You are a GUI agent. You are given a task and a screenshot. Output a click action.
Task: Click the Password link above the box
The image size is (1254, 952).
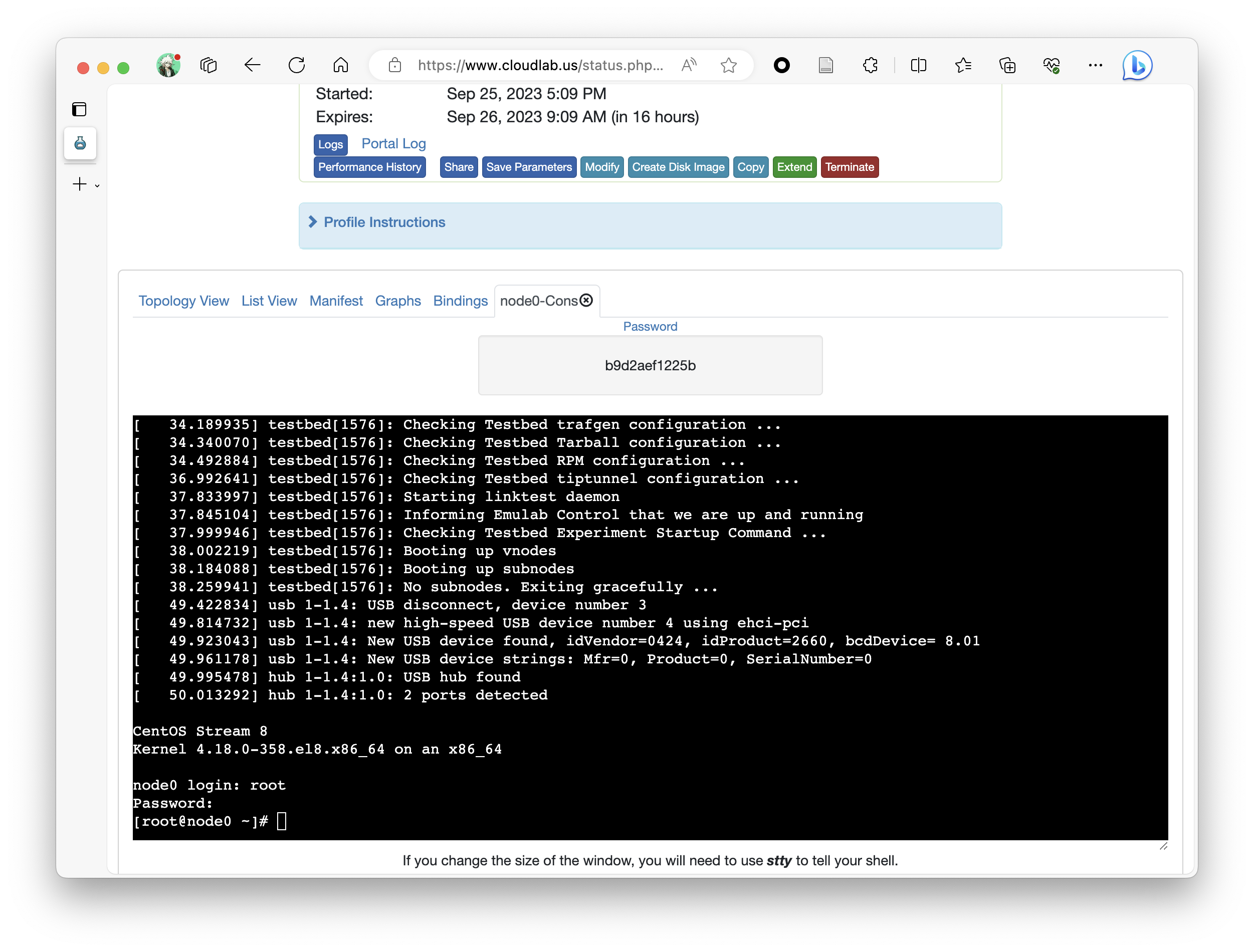point(650,326)
